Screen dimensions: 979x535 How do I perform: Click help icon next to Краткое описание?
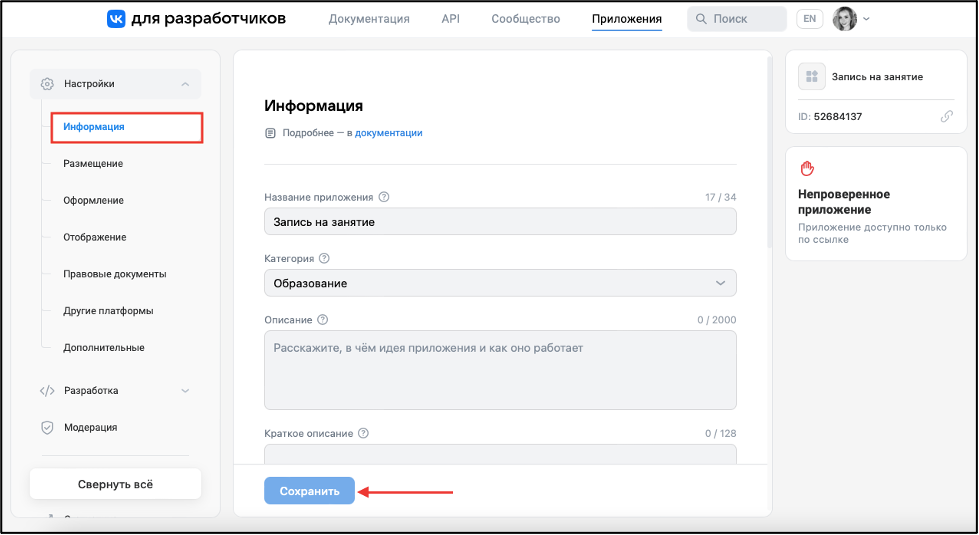point(363,433)
